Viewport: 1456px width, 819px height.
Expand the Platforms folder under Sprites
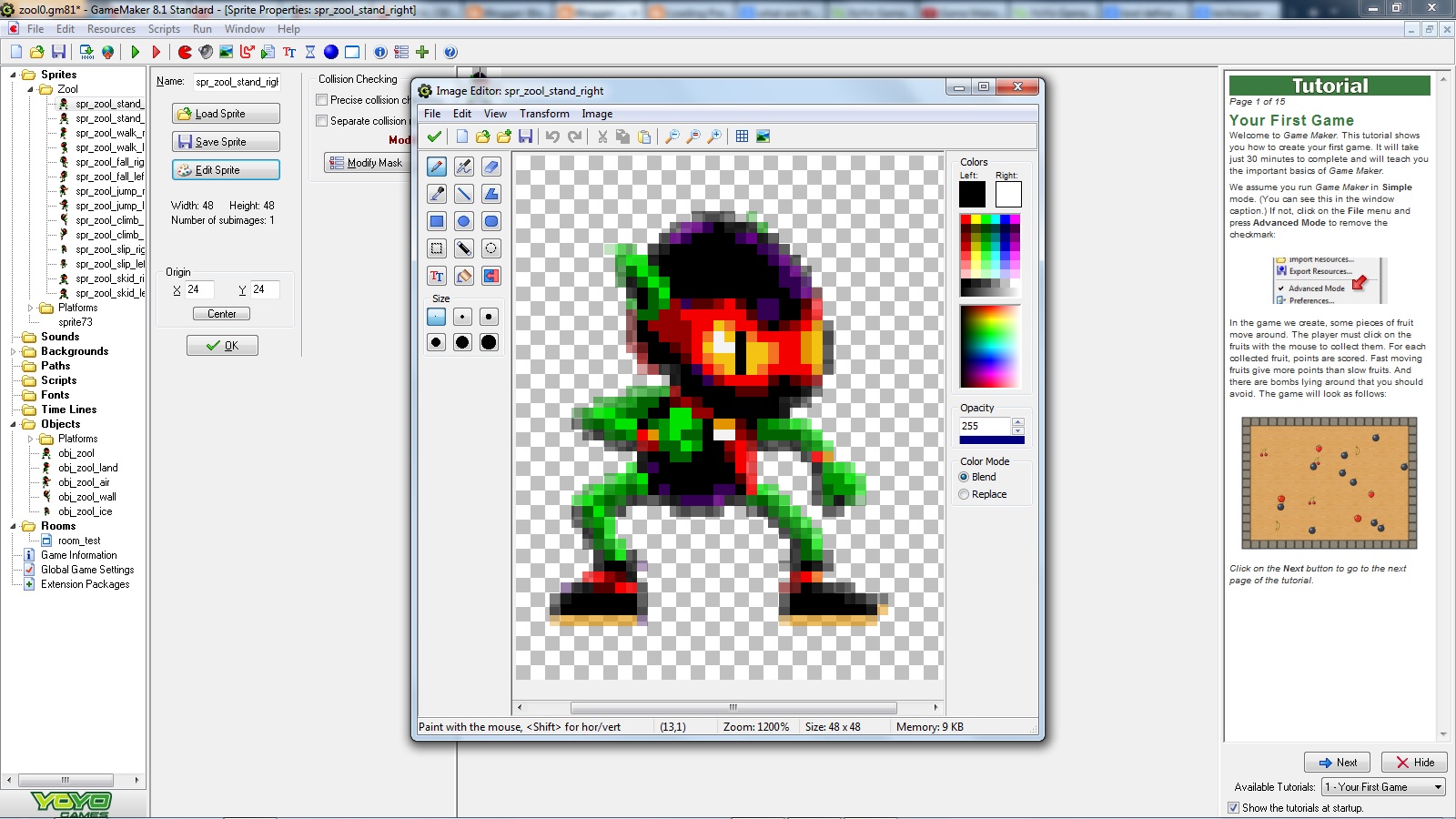click(x=30, y=308)
